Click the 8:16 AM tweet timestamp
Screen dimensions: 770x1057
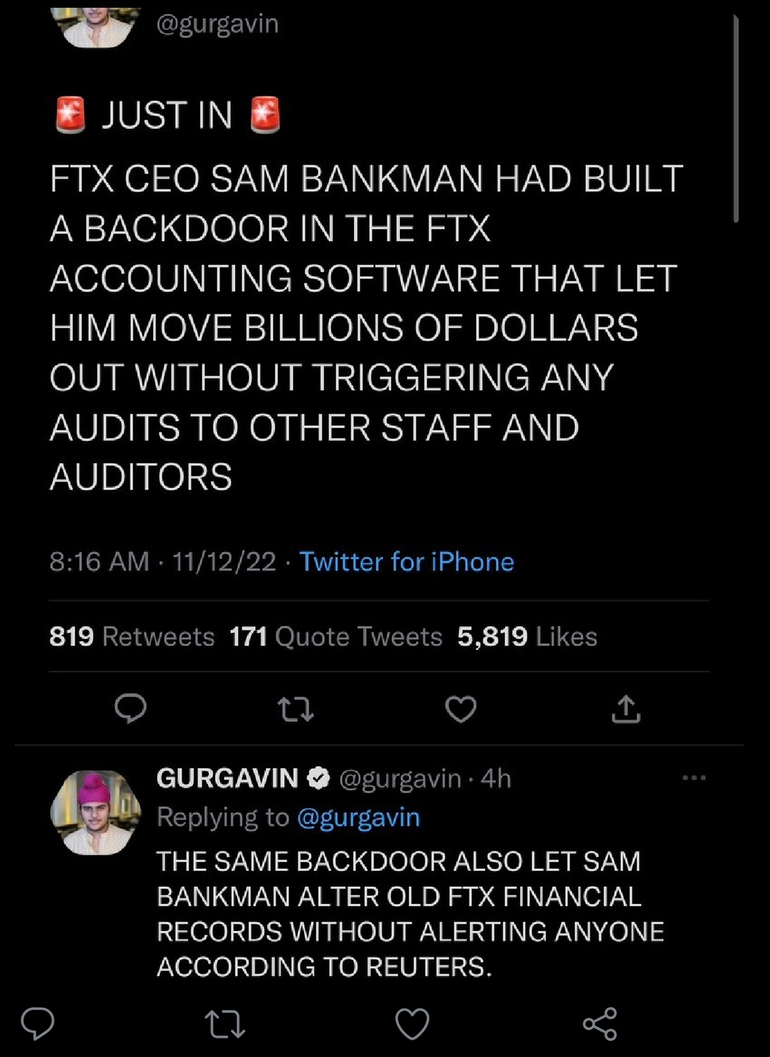[x=99, y=562]
